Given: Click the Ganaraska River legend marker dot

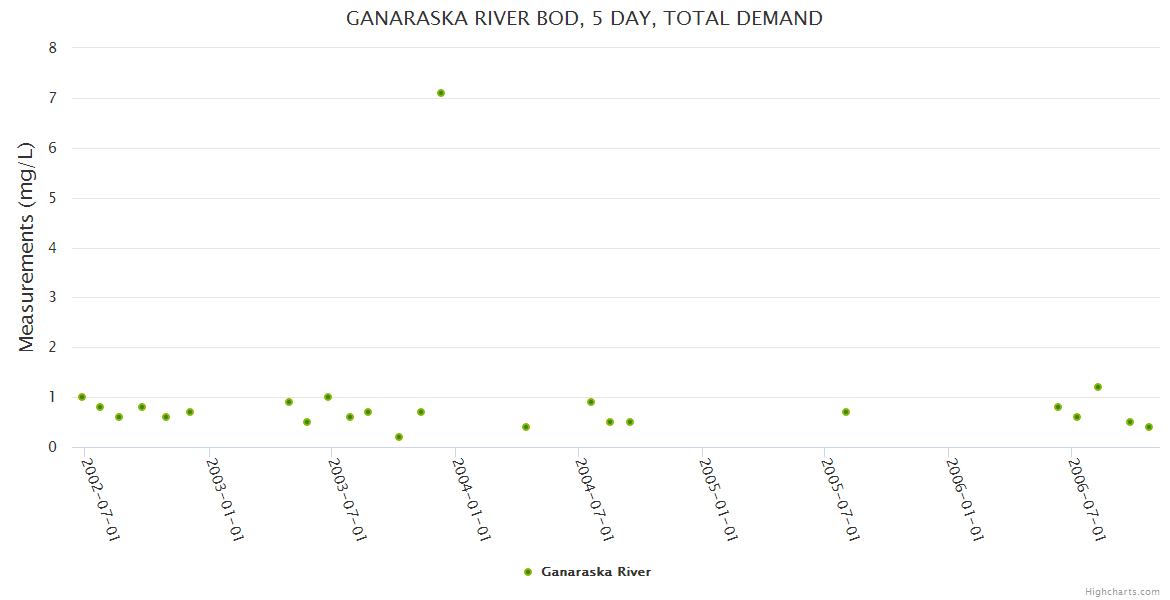Looking at the screenshot, I should (528, 572).
